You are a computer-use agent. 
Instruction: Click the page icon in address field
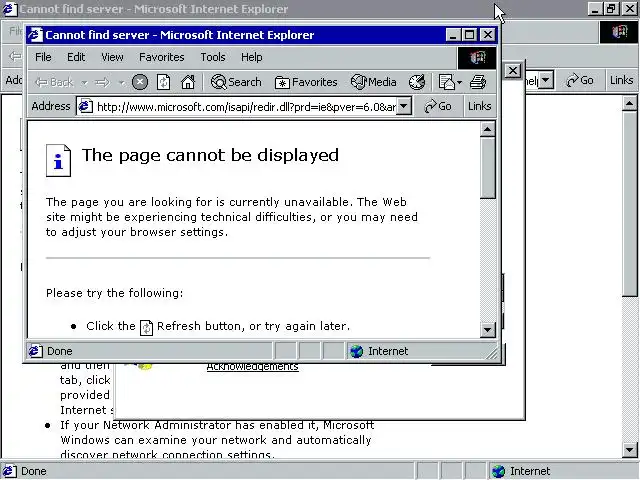[85, 107]
